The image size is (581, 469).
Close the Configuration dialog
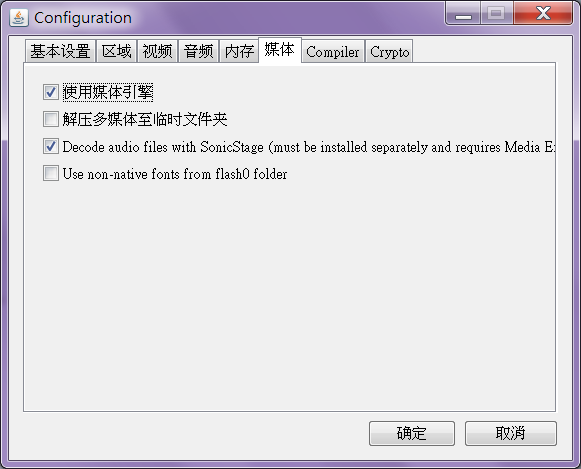click(543, 13)
